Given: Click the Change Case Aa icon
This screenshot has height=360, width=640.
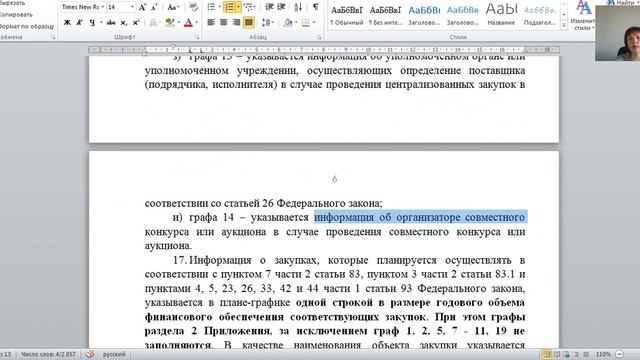Looking at the screenshot, I should click(172, 7).
